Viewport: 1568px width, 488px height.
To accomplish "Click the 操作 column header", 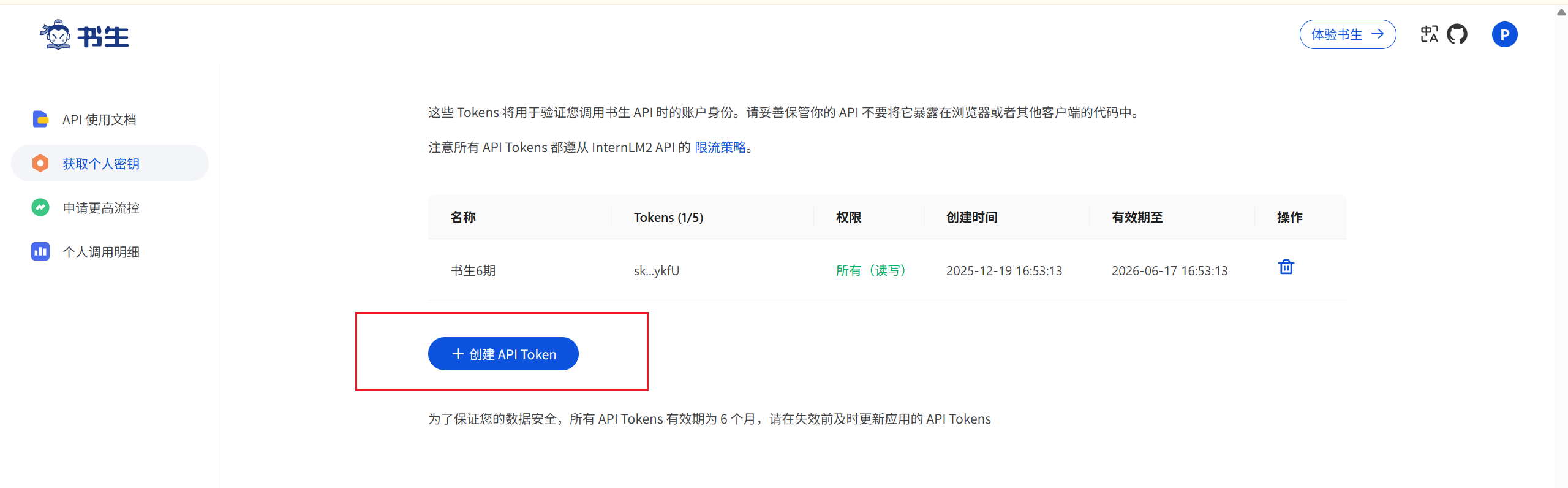I will 1290,217.
